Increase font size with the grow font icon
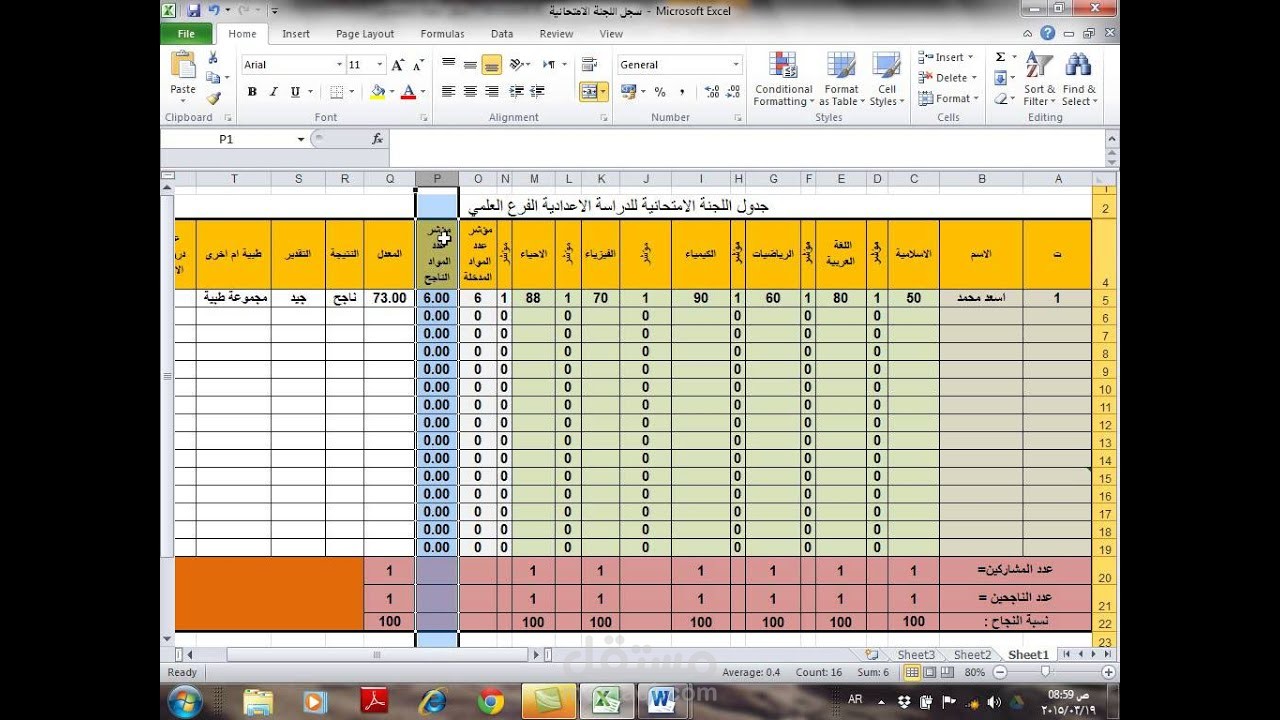 [x=398, y=65]
